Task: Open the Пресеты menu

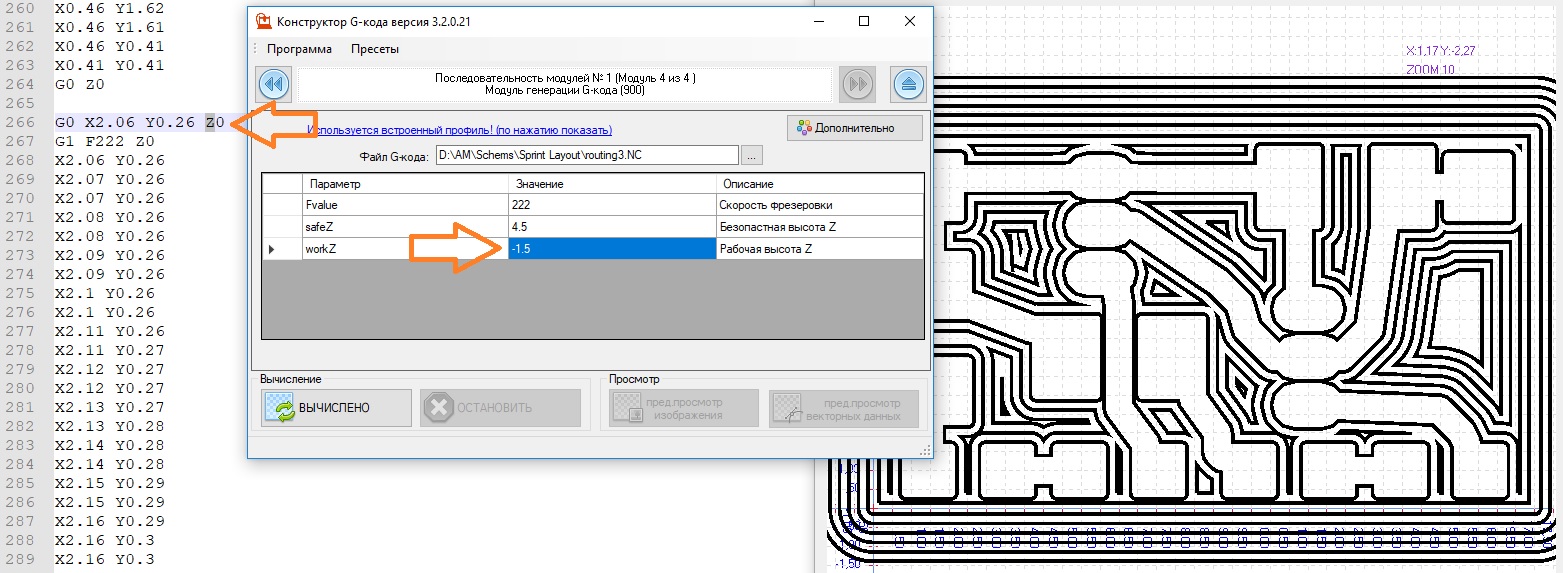Action: [375, 49]
